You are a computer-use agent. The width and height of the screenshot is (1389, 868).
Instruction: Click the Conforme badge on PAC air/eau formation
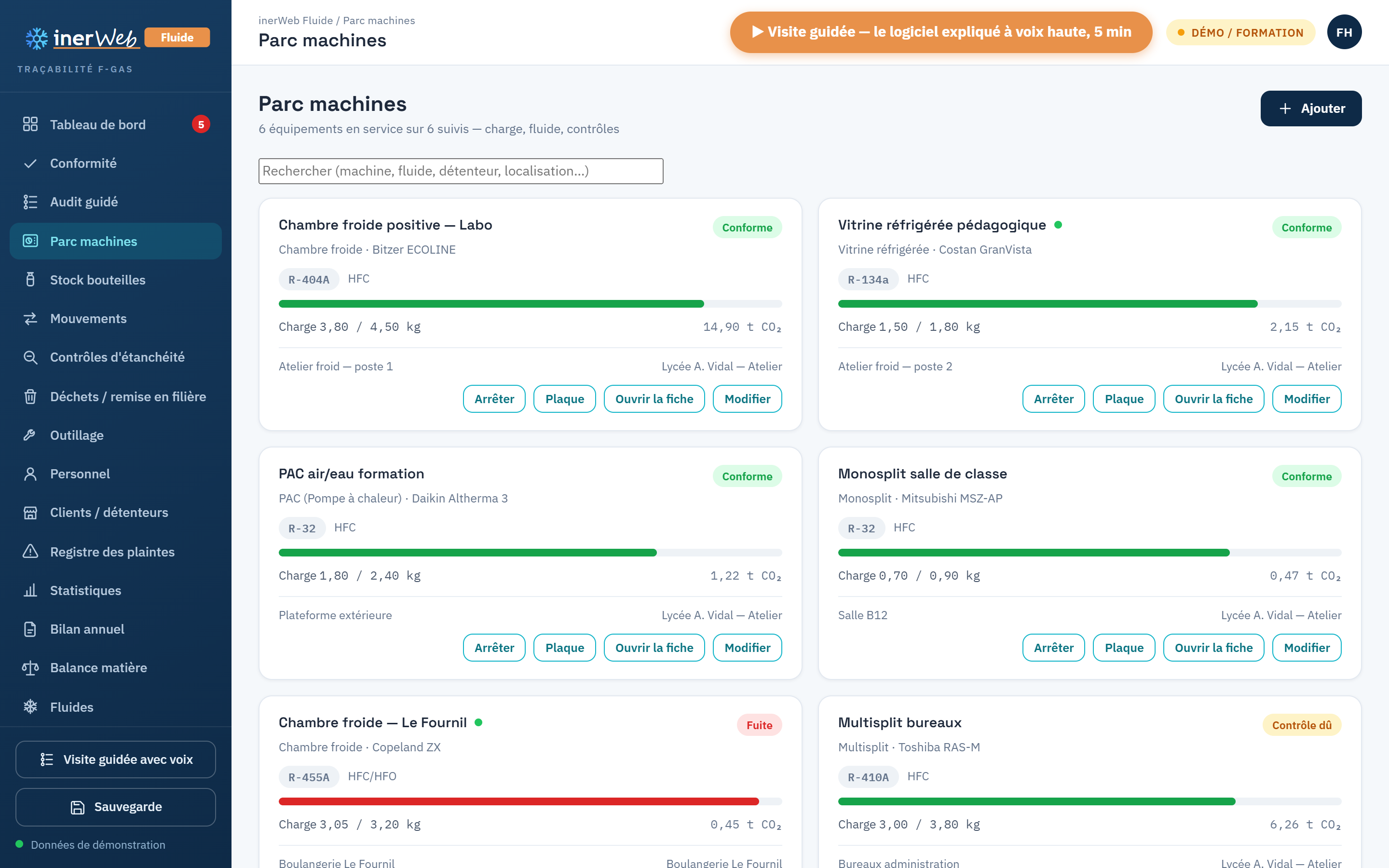pos(747,476)
